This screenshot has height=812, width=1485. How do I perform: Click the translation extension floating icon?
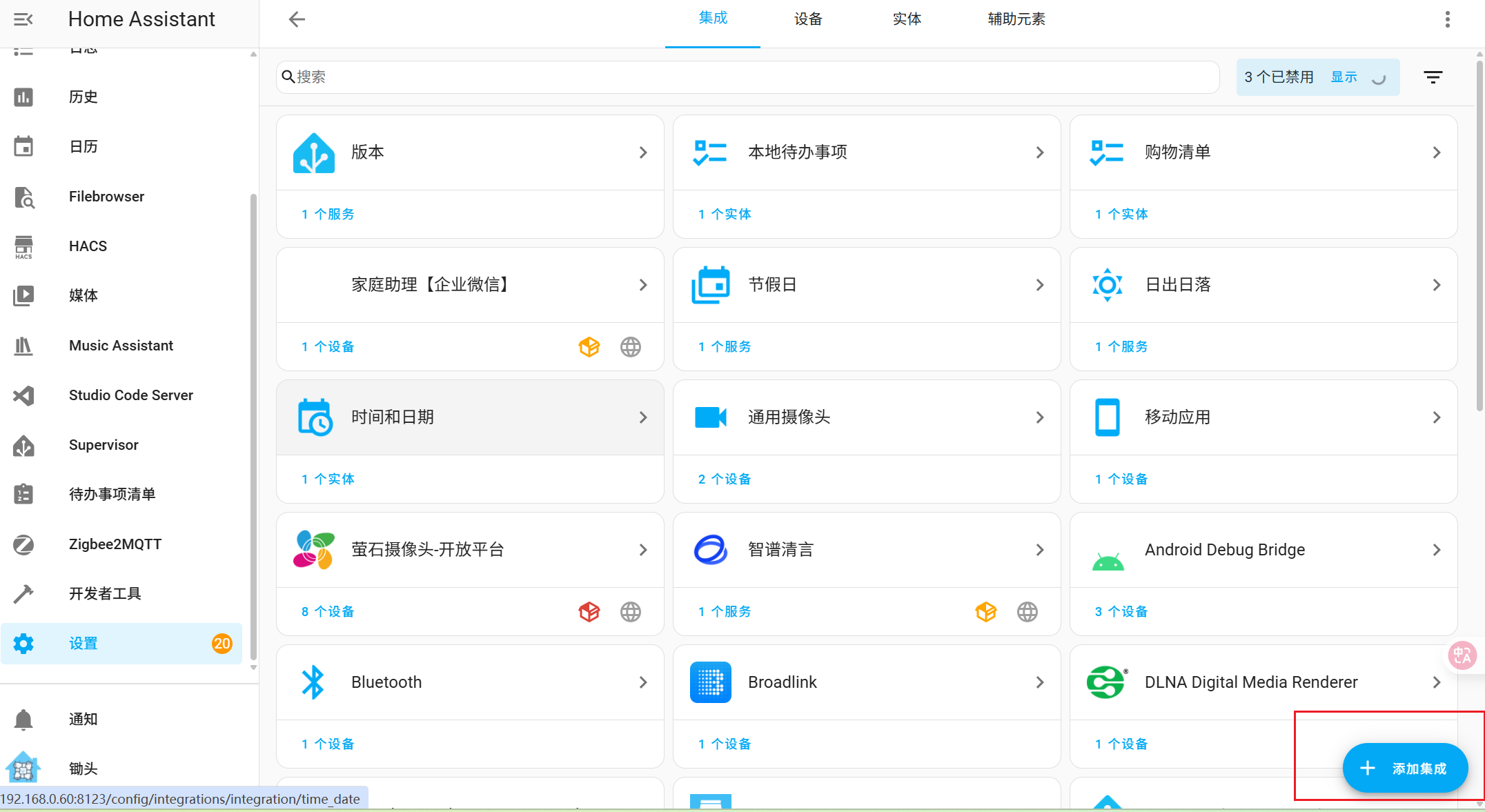tap(1462, 655)
